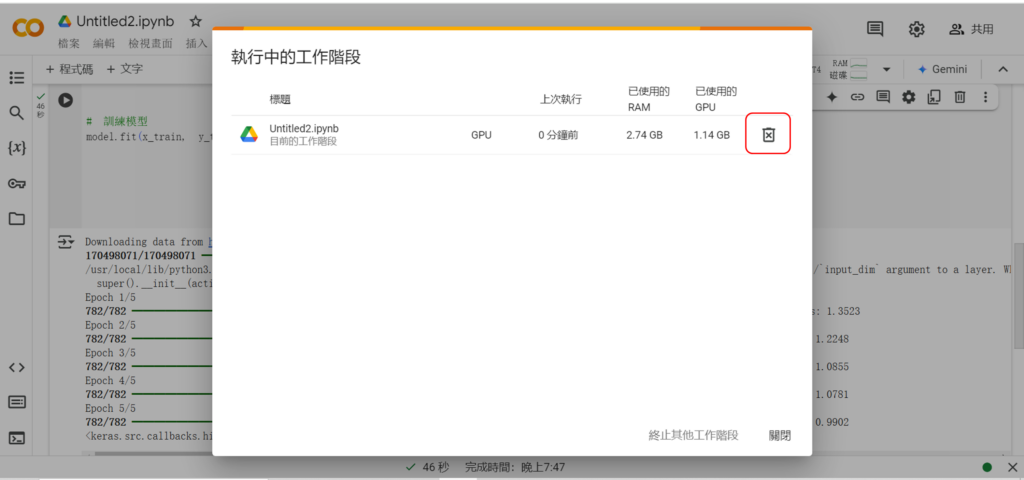Star the Untitled2.ipynb notebook
Image resolution: width=1024 pixels, height=480 pixels.
point(196,21)
